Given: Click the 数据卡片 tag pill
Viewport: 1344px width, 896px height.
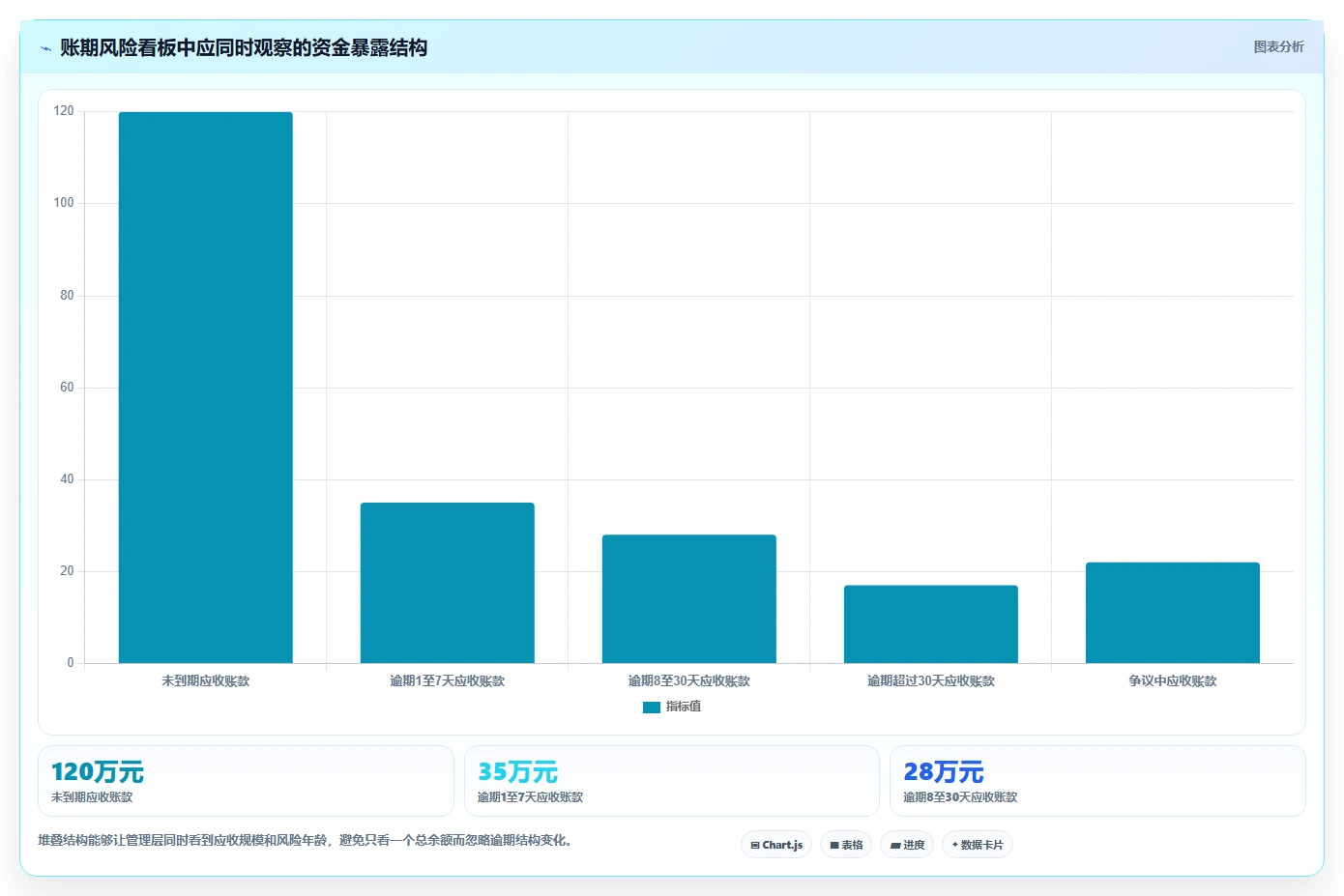Looking at the screenshot, I should [x=978, y=845].
